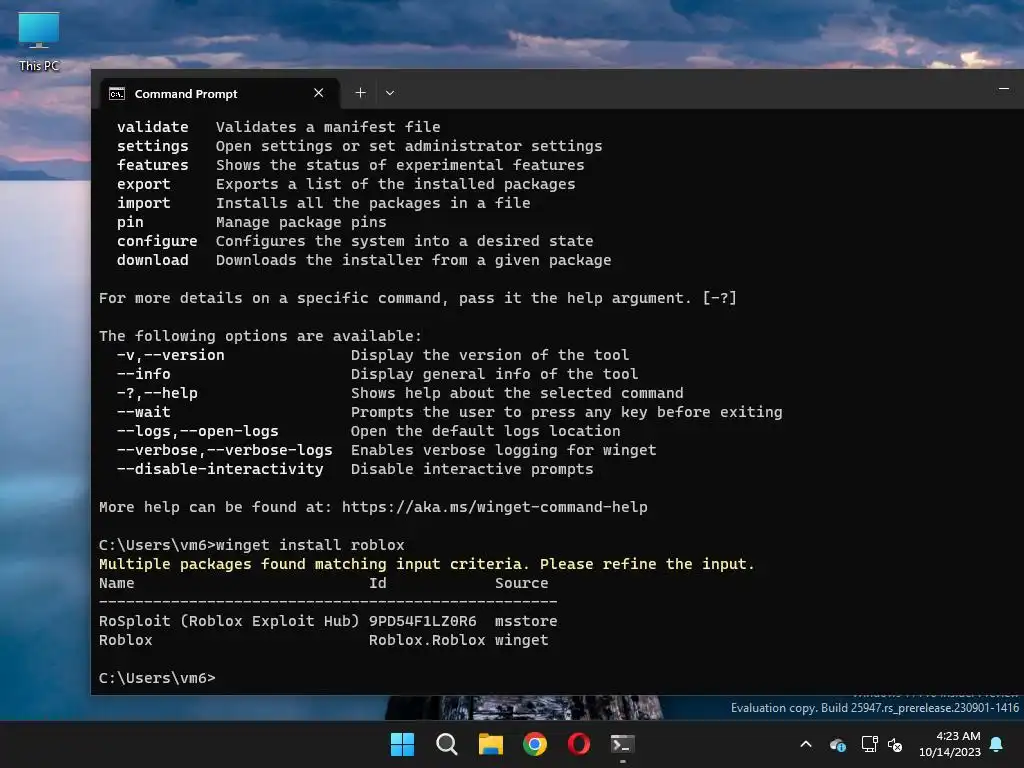
Task: Click 'Validates a manifest file' description
Action: click(x=328, y=127)
